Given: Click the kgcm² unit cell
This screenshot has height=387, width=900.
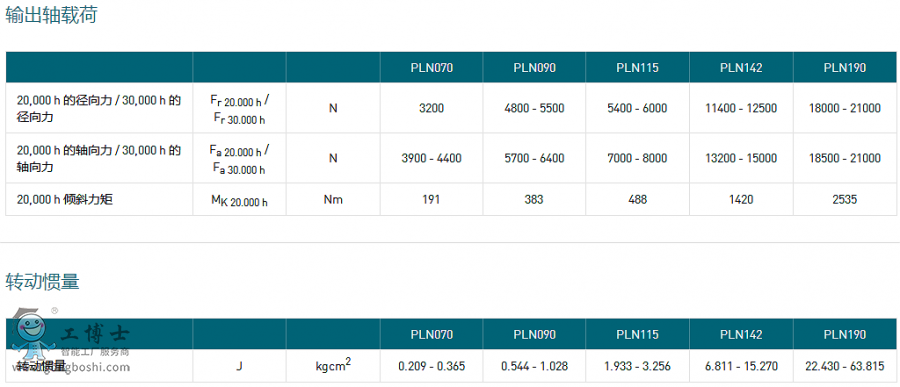Looking at the screenshot, I should point(333,365).
